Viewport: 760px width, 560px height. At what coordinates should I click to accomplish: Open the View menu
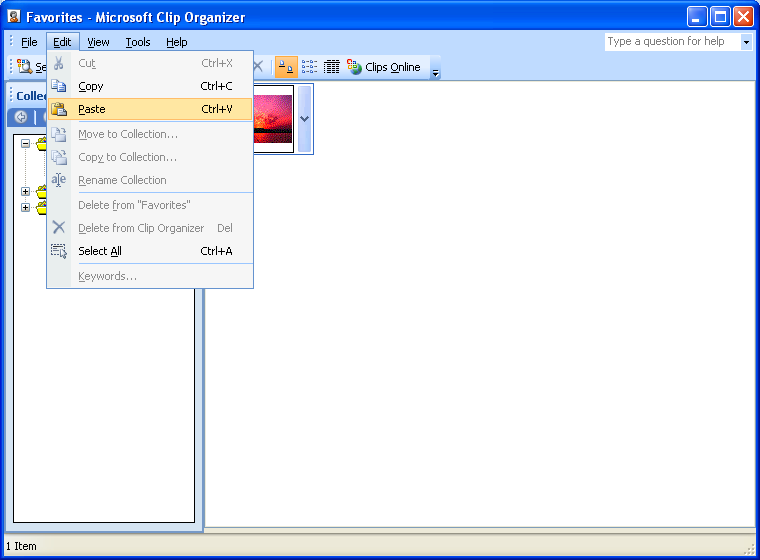[98, 42]
